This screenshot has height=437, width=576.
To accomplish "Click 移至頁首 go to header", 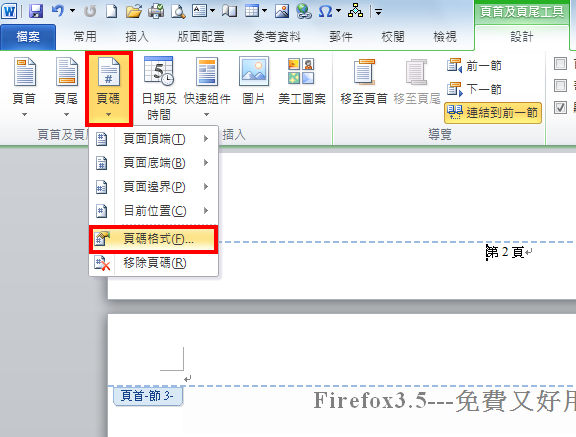I will click(364, 82).
